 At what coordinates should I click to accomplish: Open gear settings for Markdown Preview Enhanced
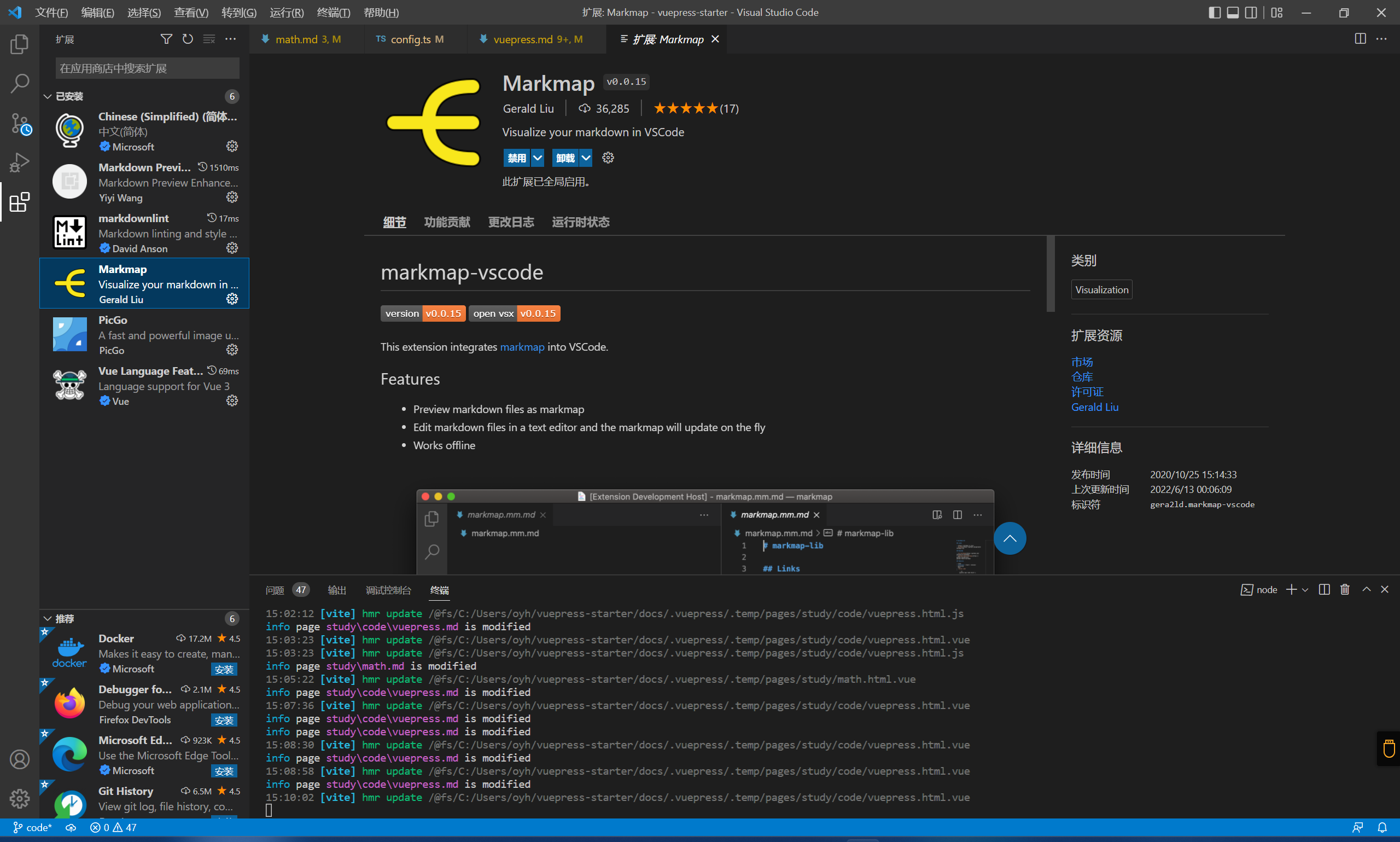pyautogui.click(x=232, y=197)
